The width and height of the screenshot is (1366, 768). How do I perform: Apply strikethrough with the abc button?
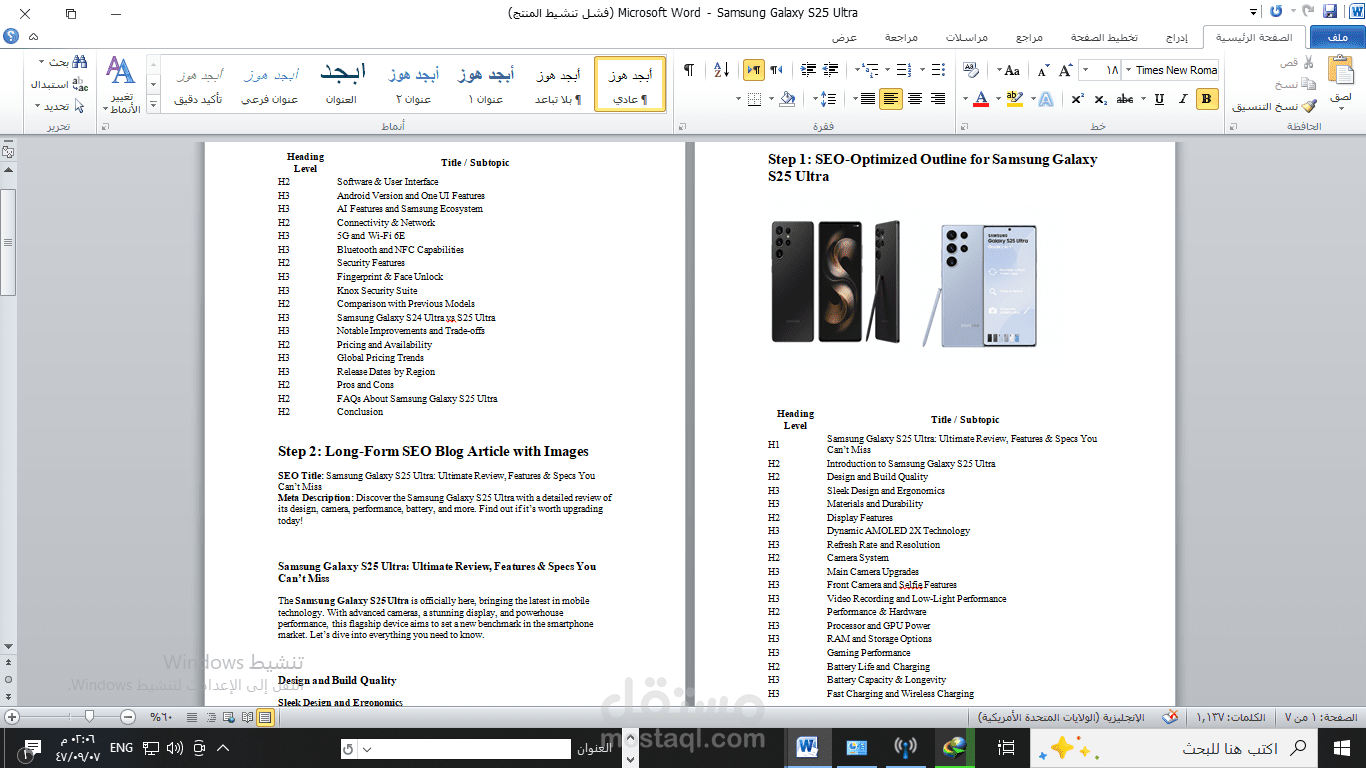[x=1125, y=99]
